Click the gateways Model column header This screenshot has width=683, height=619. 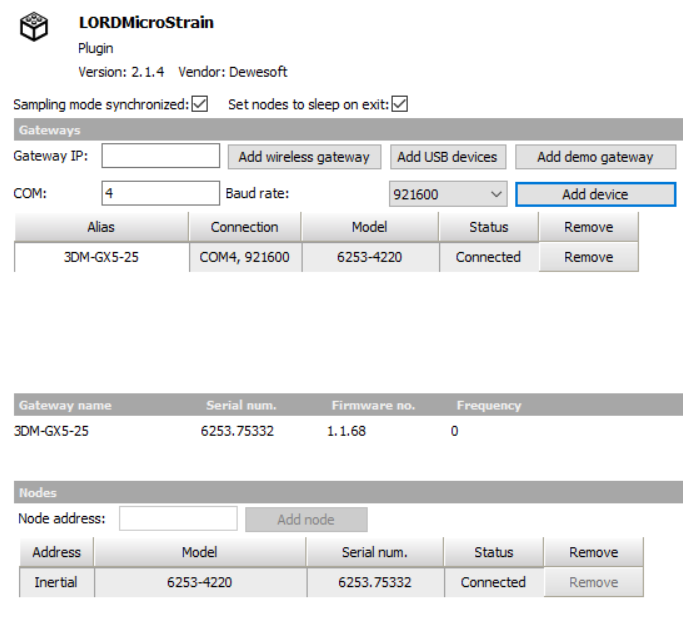(370, 227)
